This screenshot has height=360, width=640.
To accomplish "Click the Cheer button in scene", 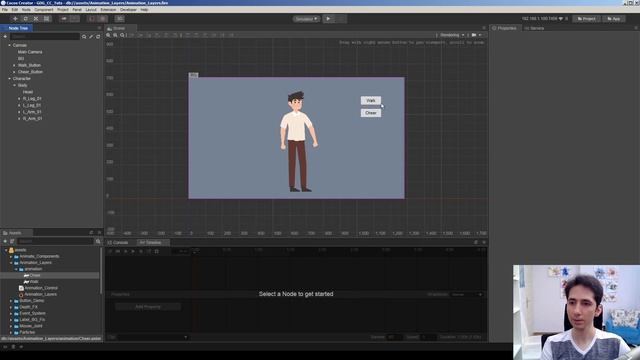I will [371, 113].
